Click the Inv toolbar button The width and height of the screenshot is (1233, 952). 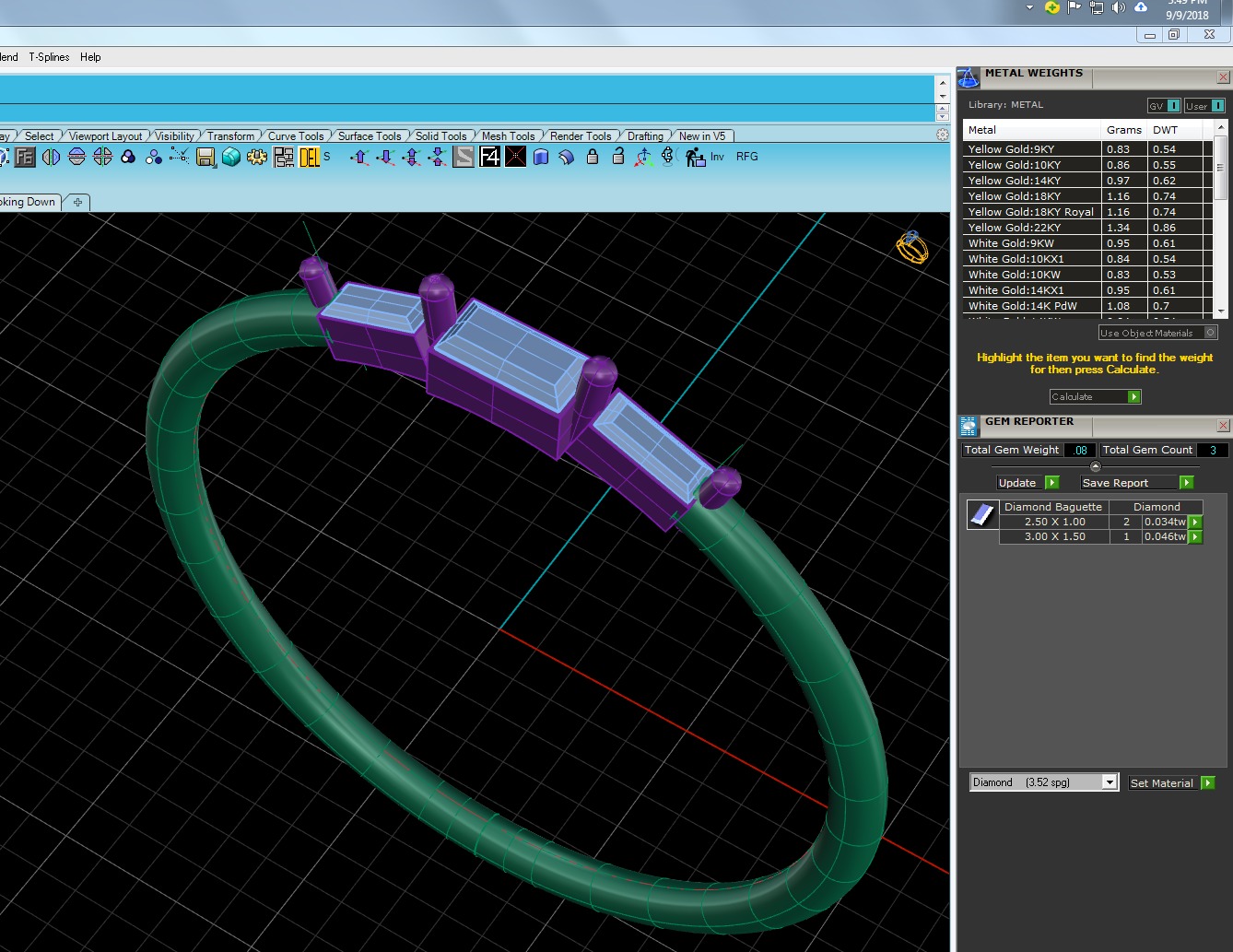[717, 157]
